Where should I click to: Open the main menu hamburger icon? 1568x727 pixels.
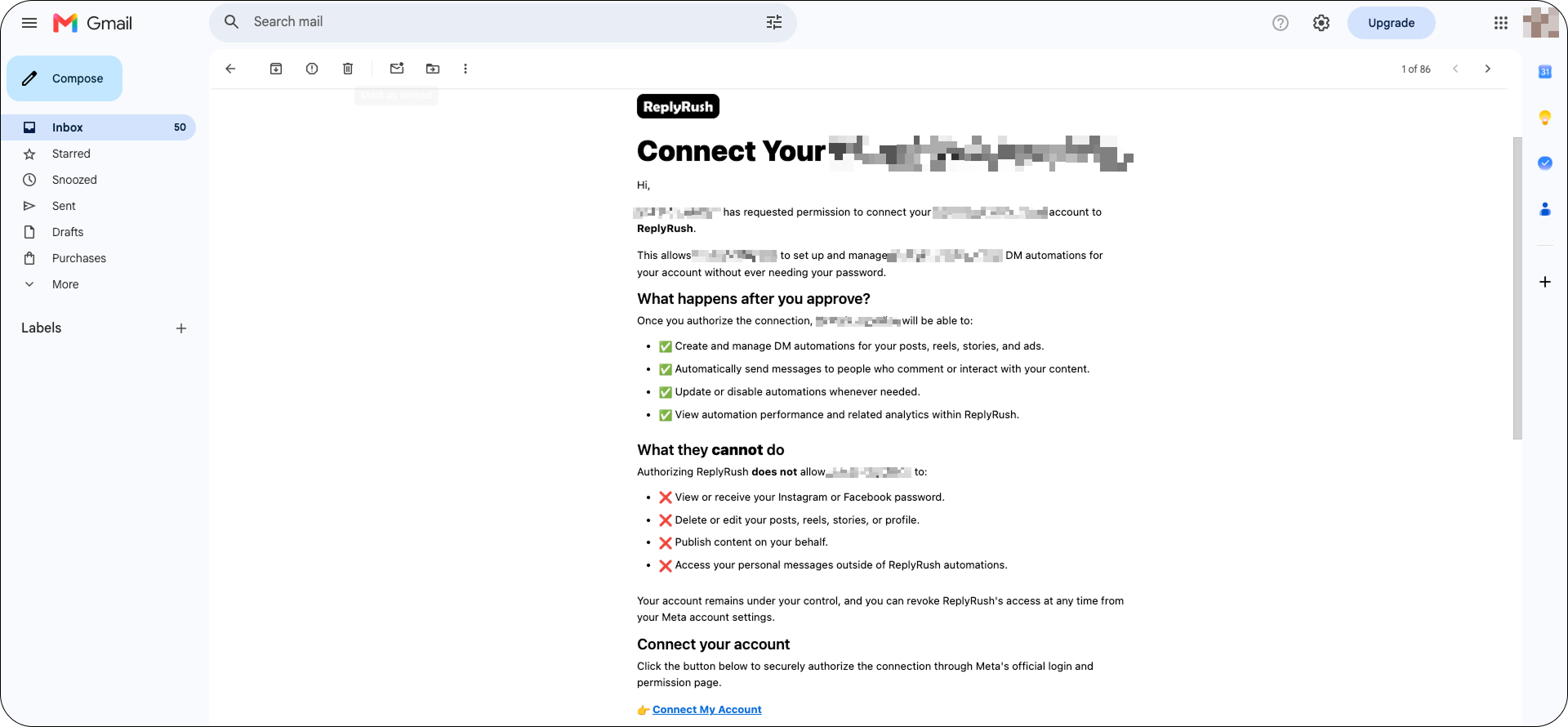[x=29, y=23]
